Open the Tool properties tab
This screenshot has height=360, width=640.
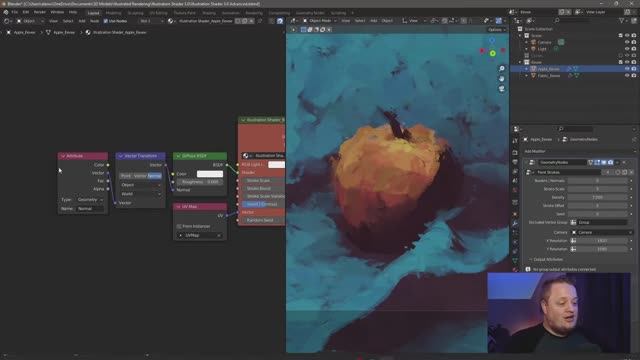tap(515, 141)
